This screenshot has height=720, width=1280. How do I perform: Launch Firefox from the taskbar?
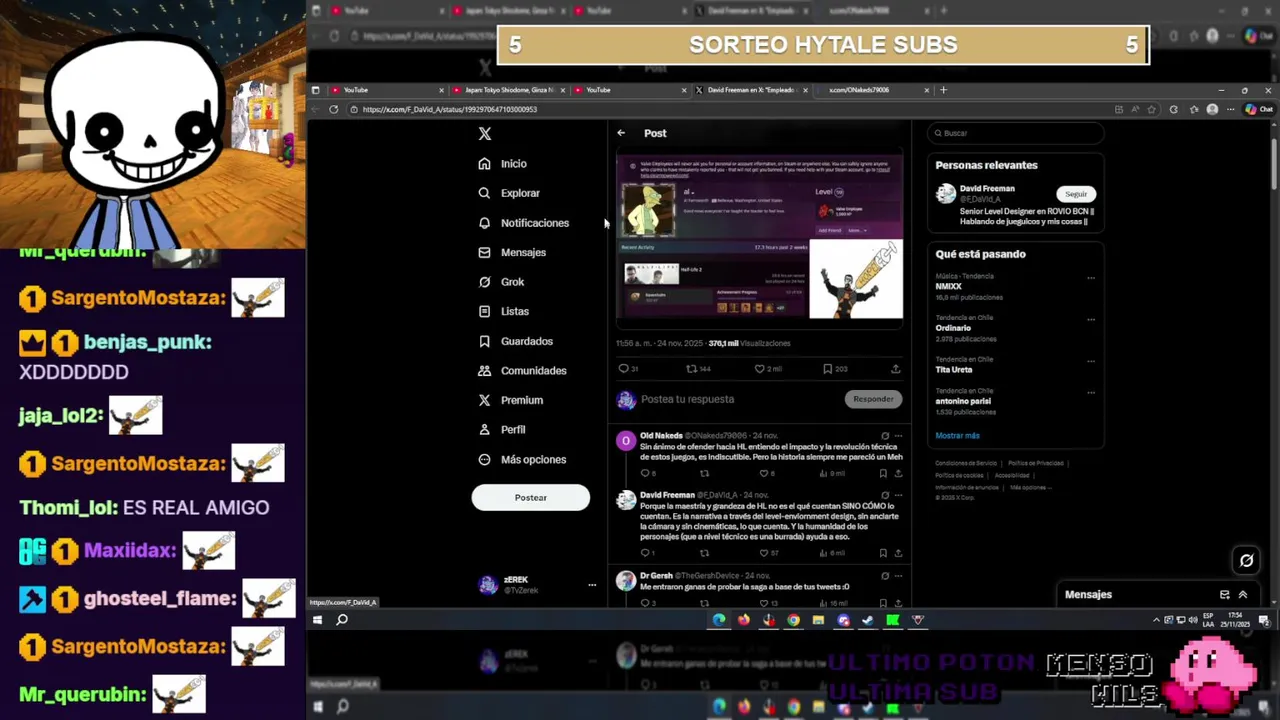tap(744, 620)
